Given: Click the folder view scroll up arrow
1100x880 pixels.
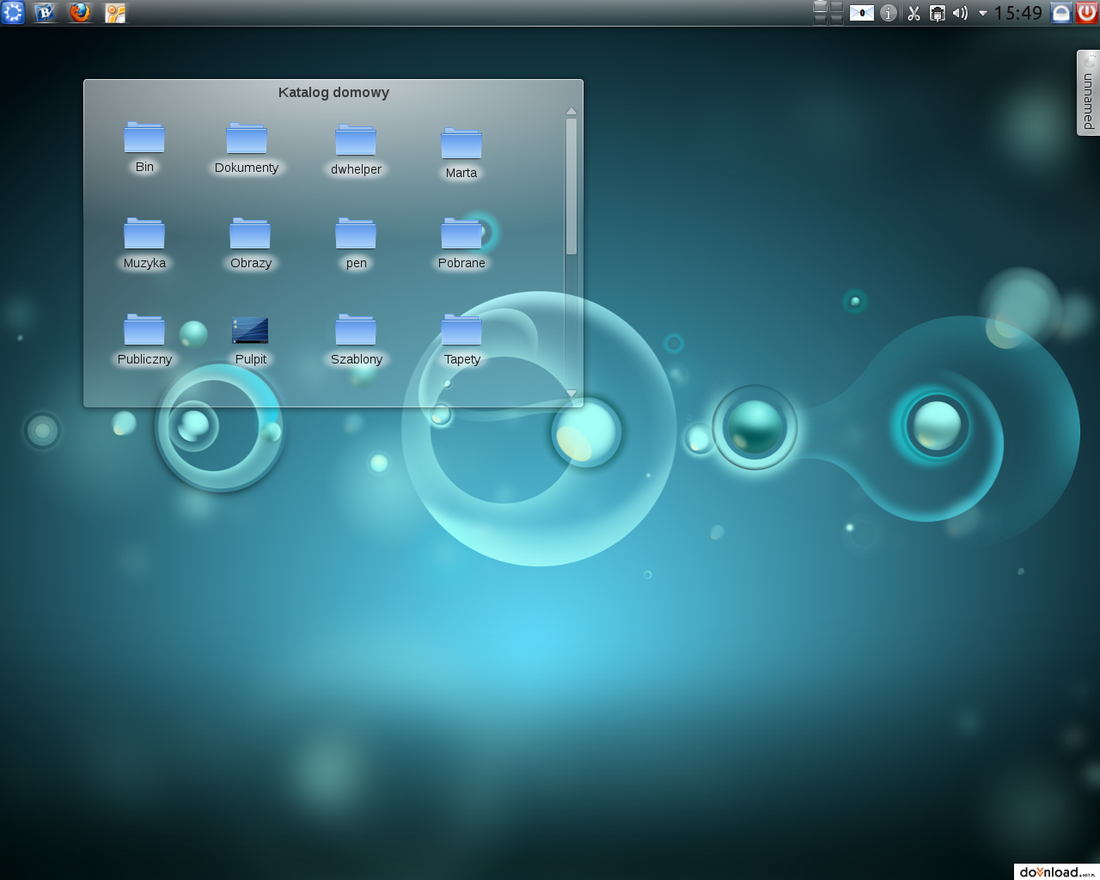Looking at the screenshot, I should click(x=571, y=111).
